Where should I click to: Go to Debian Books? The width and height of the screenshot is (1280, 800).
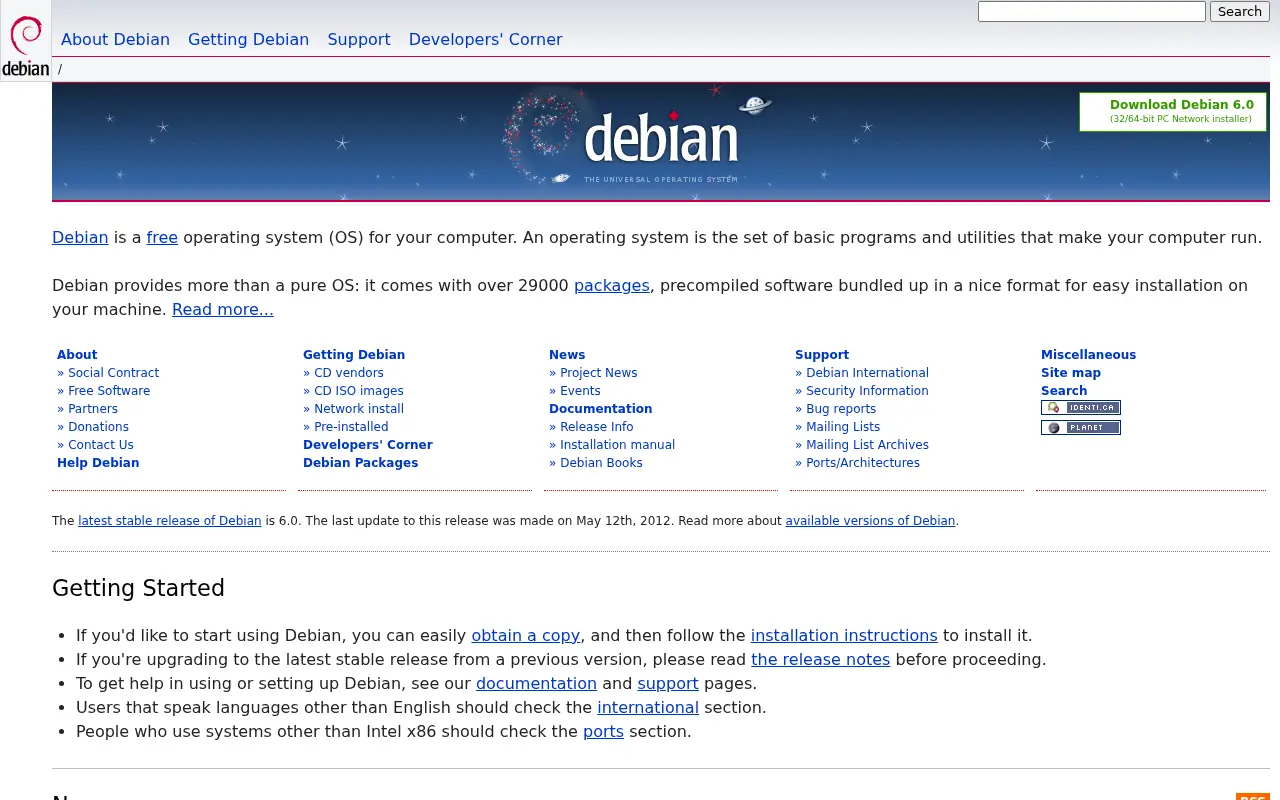[x=601, y=463]
